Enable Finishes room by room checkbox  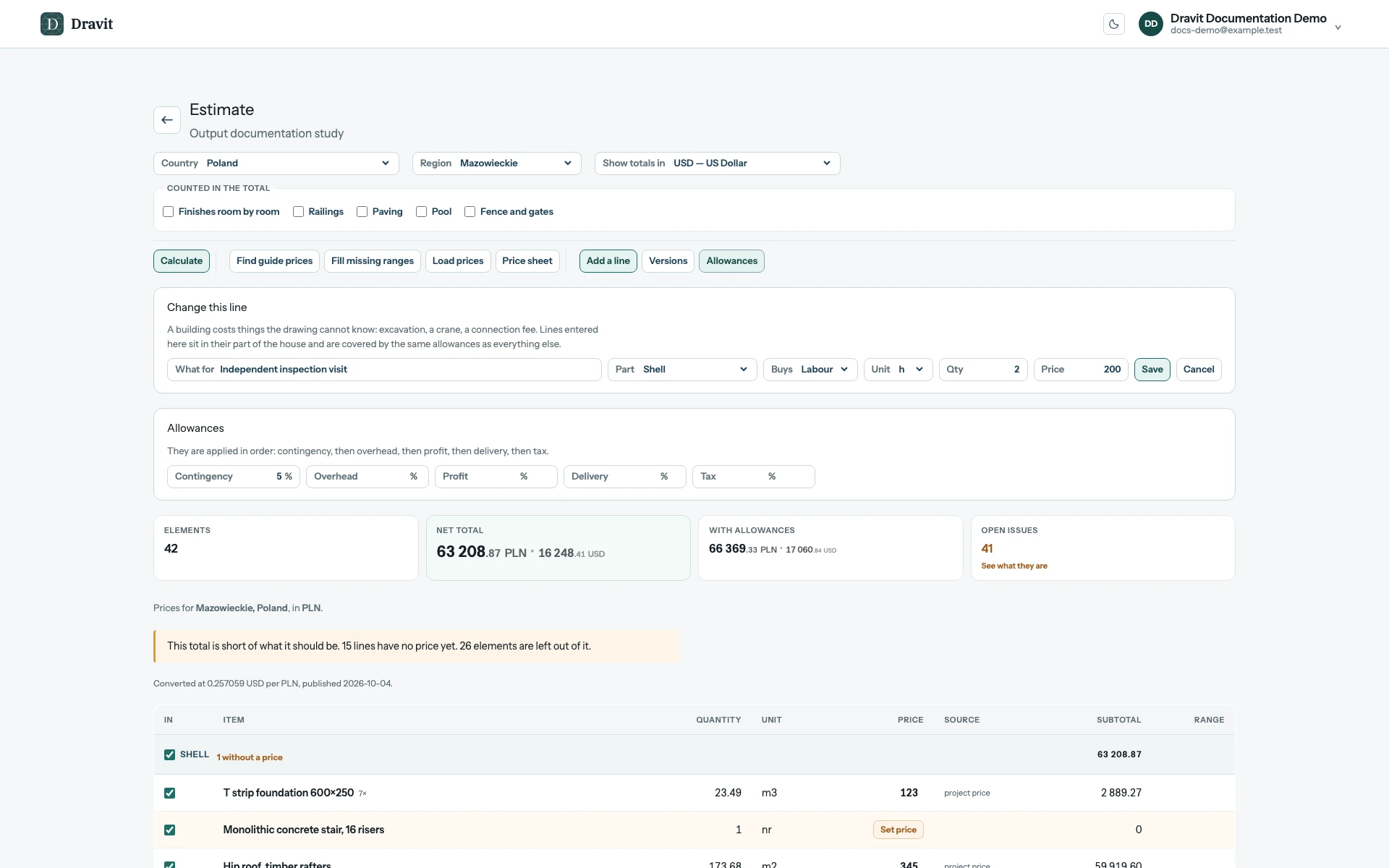coord(169,212)
